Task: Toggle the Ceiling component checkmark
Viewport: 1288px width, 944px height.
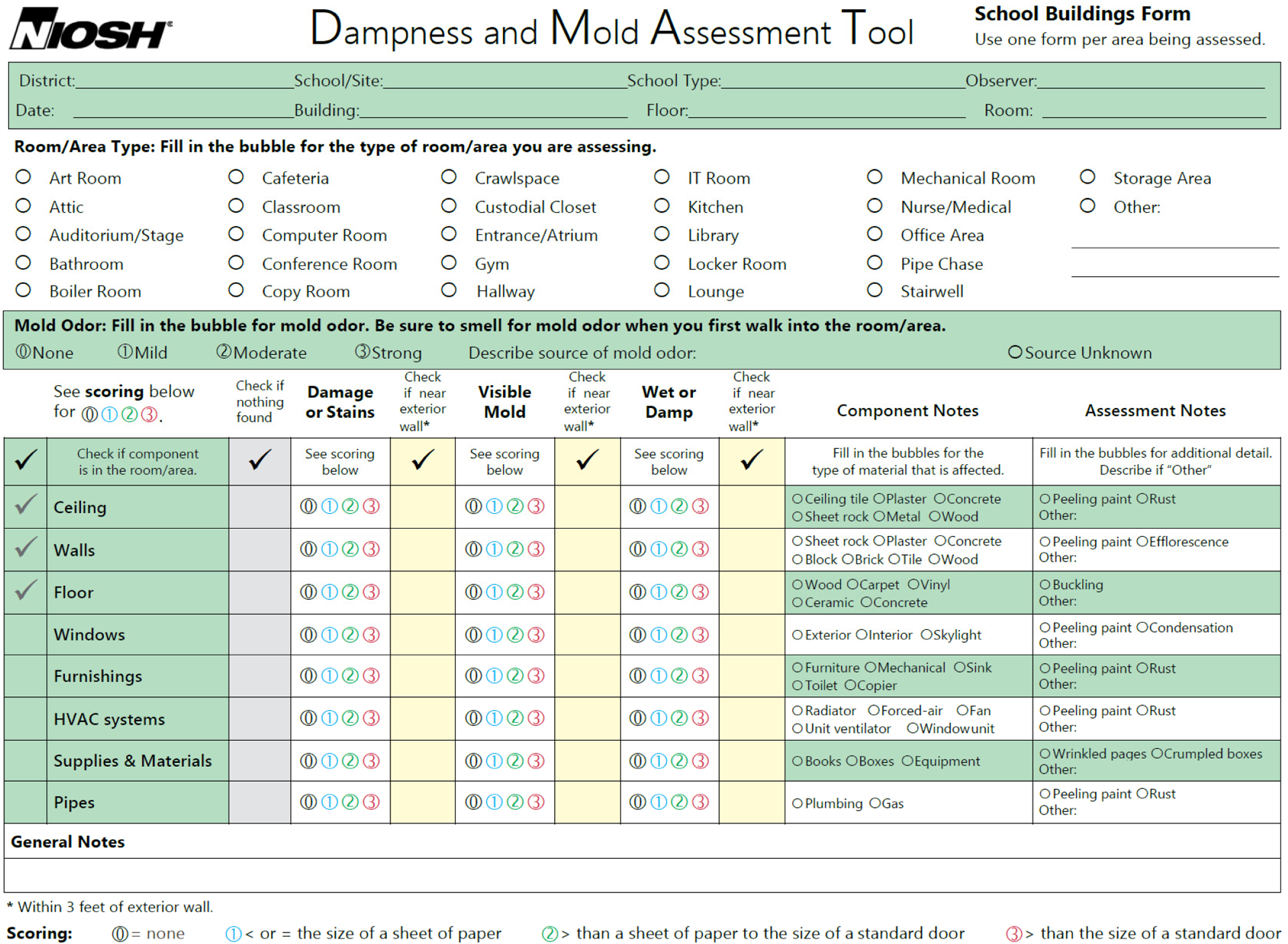Action: [x=25, y=506]
